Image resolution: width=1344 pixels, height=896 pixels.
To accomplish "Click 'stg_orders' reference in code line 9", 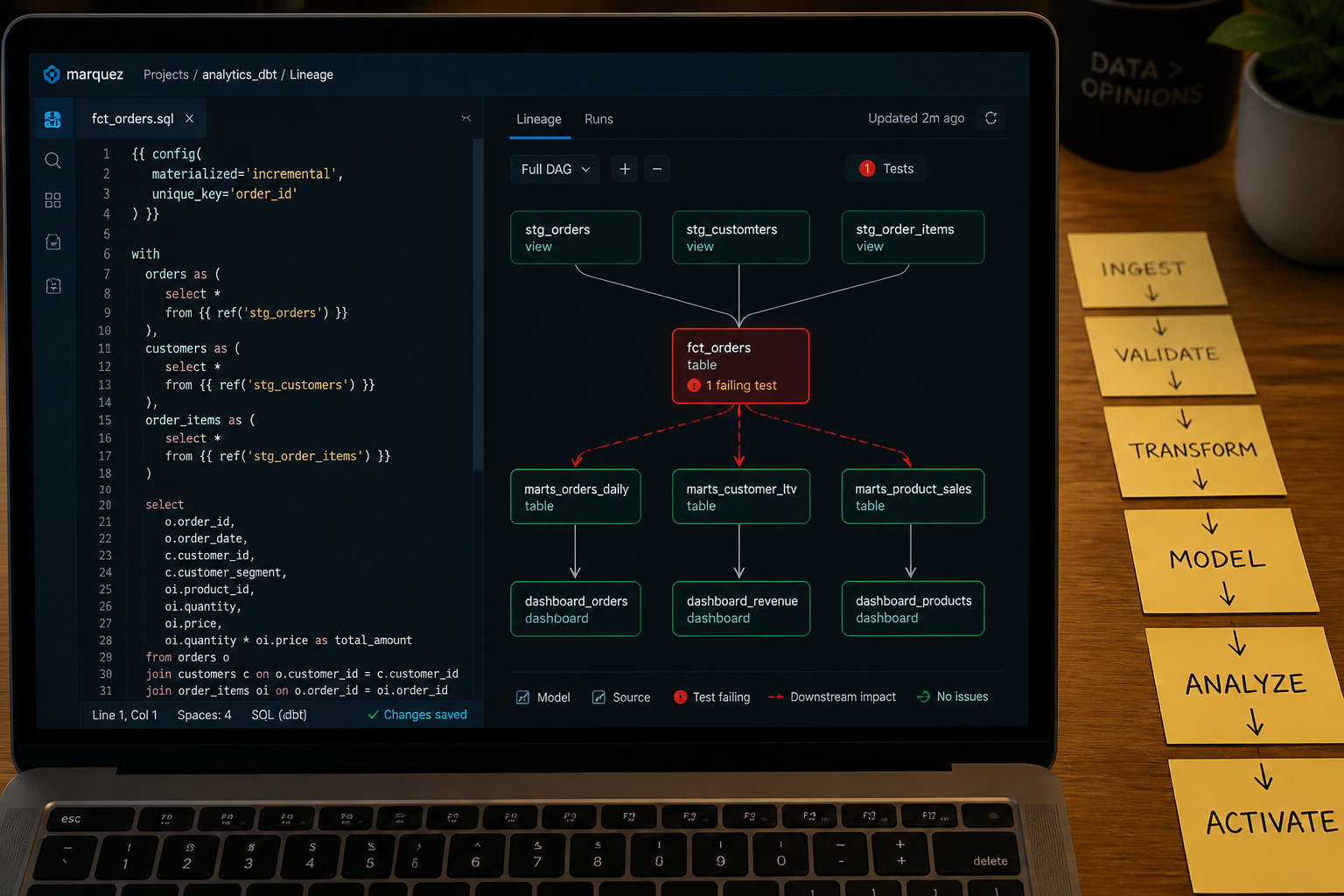I will pyautogui.click(x=283, y=312).
